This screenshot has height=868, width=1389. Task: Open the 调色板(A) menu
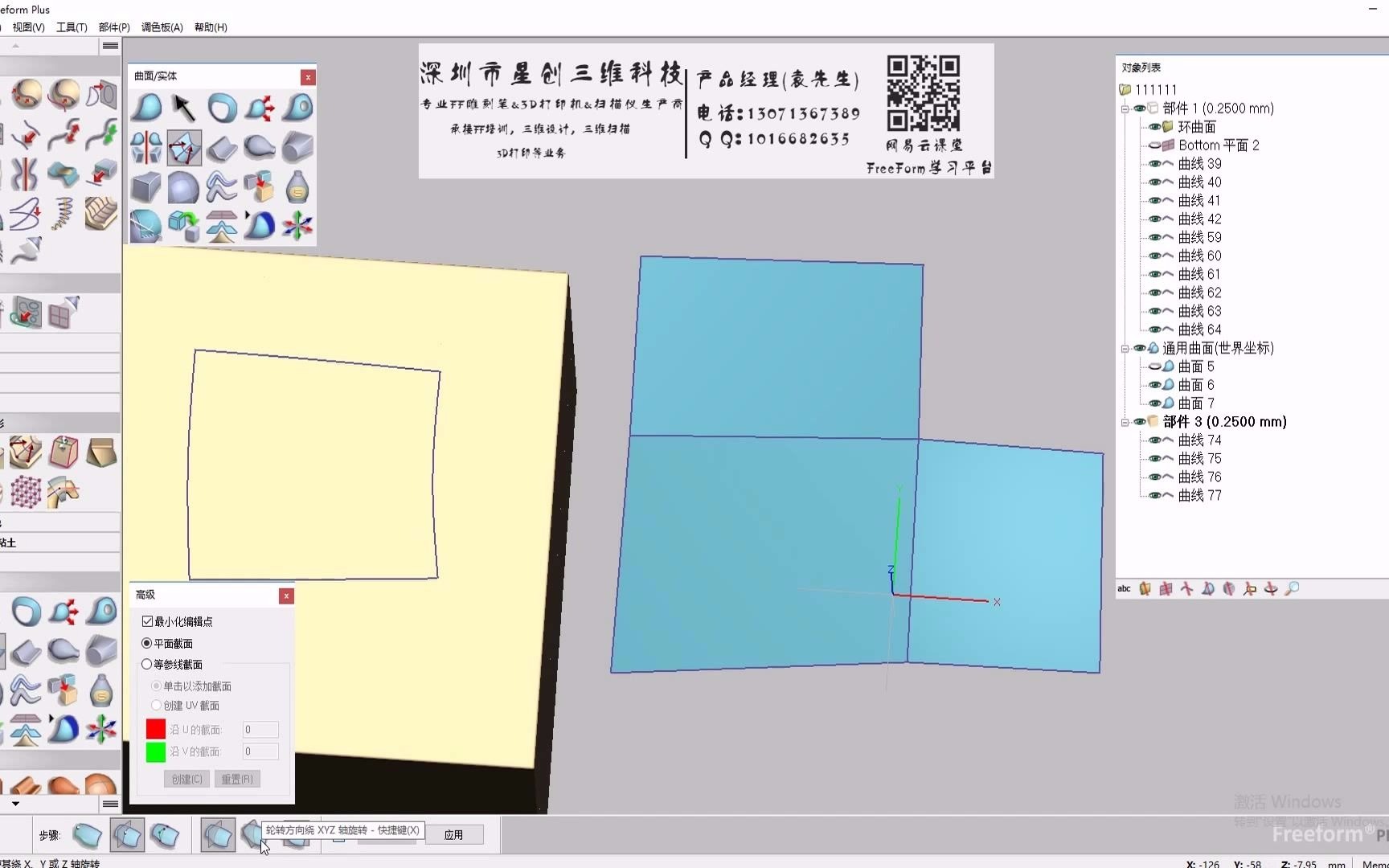coord(160,27)
